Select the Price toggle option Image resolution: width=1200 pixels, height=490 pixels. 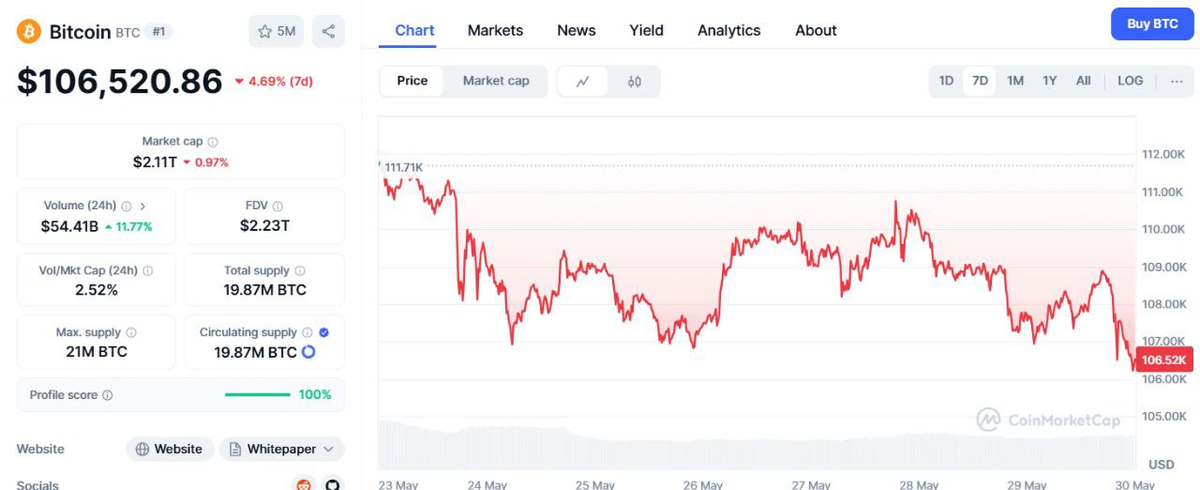pos(412,81)
